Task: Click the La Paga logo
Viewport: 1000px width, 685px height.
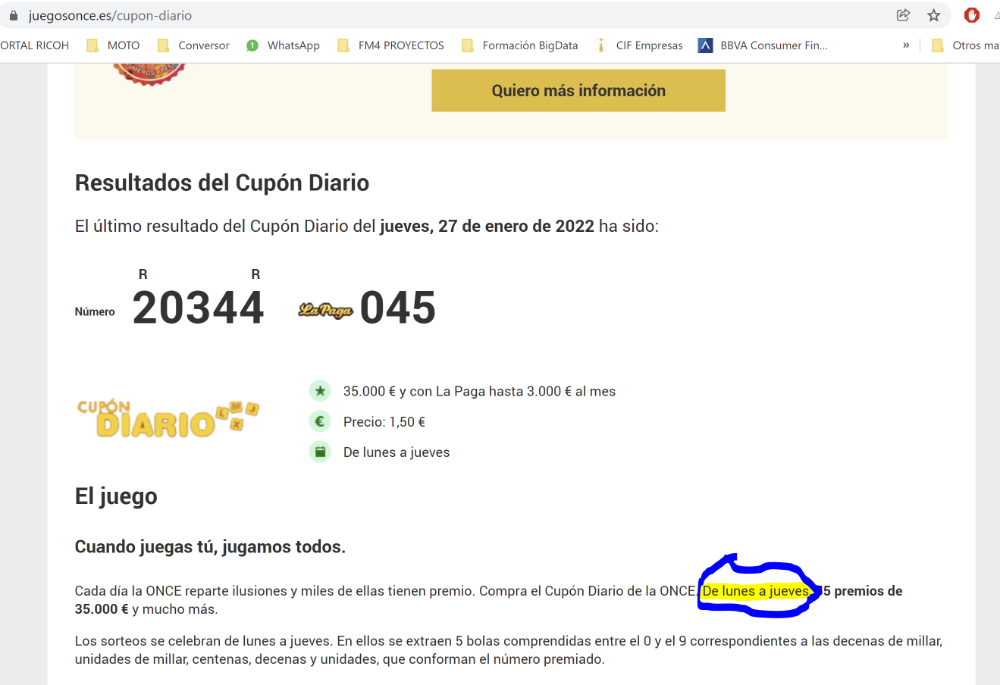Action: 325,310
